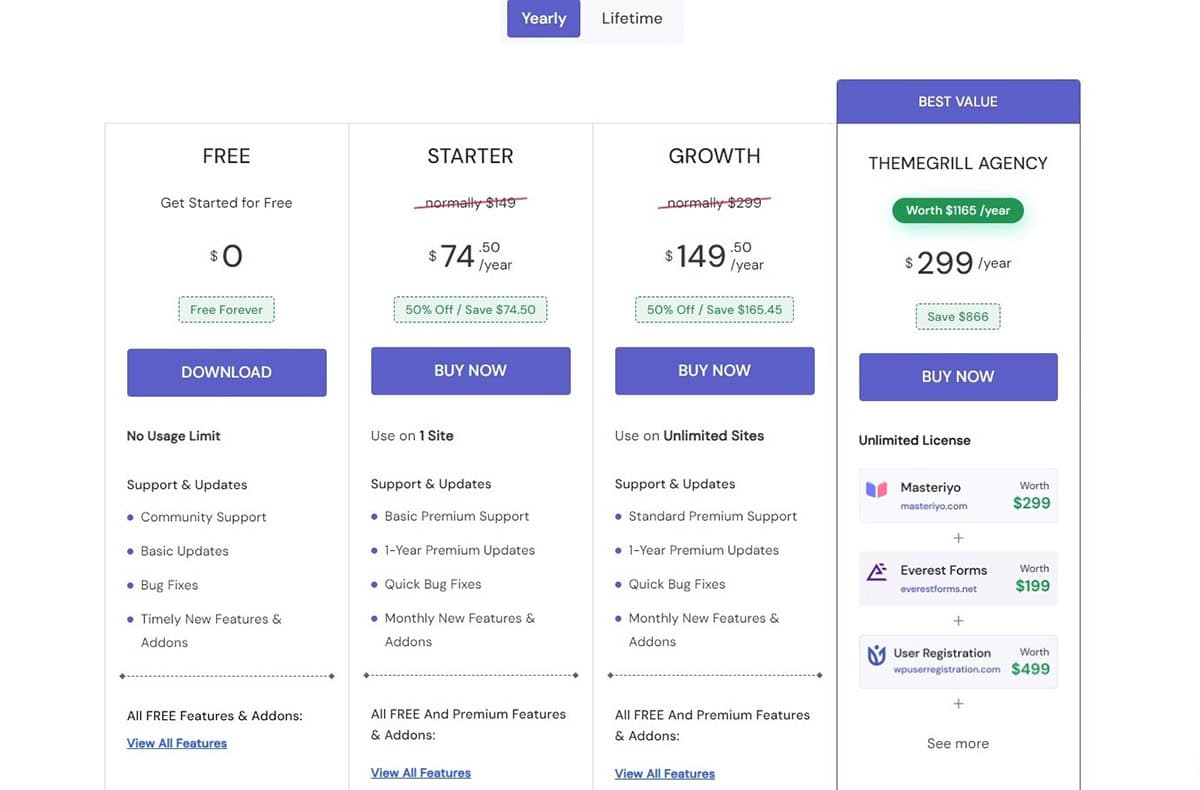The width and height of the screenshot is (1200, 790).
Task: Click Use on 1 Site text
Action: [412, 436]
